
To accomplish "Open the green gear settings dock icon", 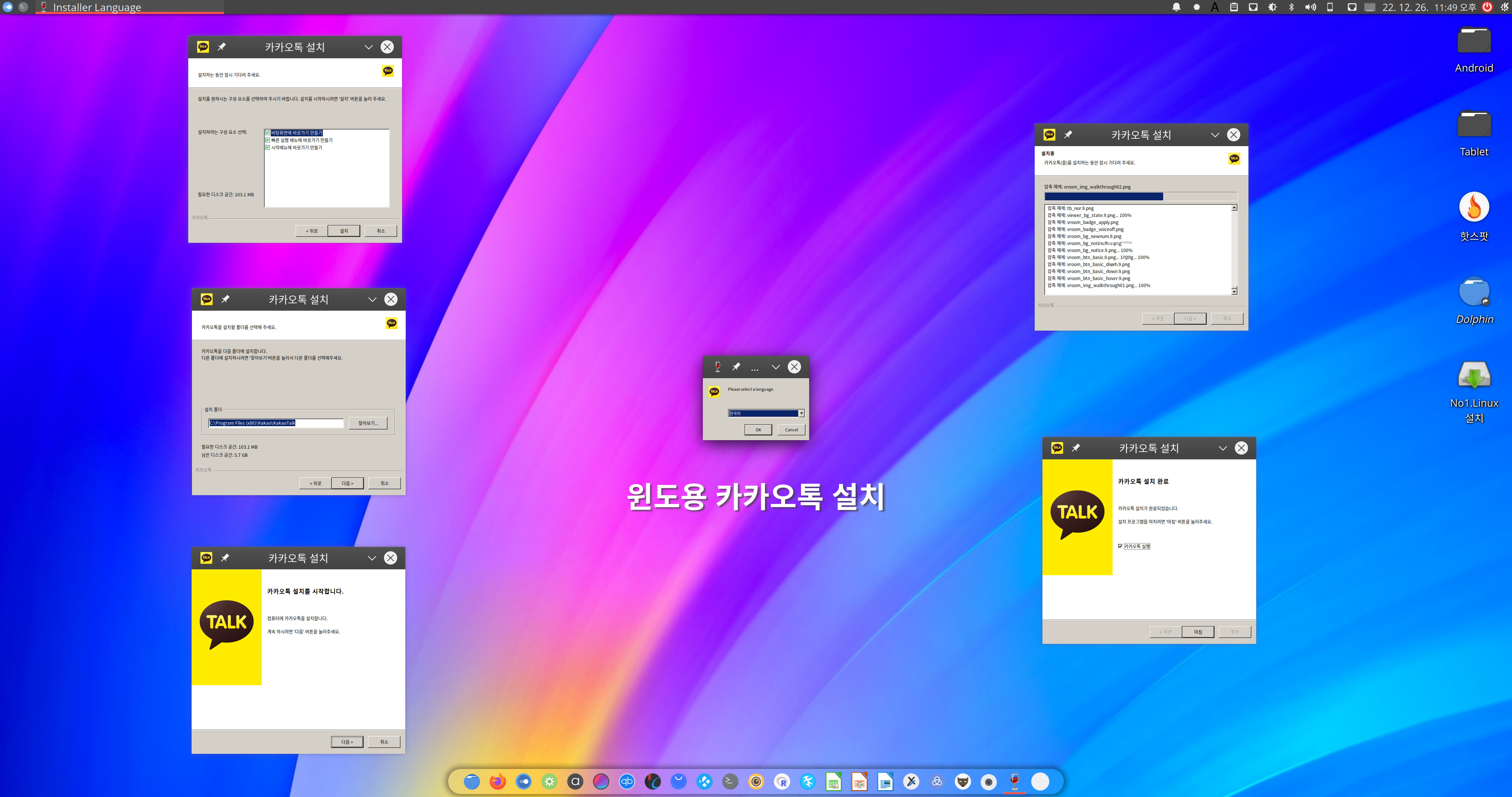I will pos(549,782).
